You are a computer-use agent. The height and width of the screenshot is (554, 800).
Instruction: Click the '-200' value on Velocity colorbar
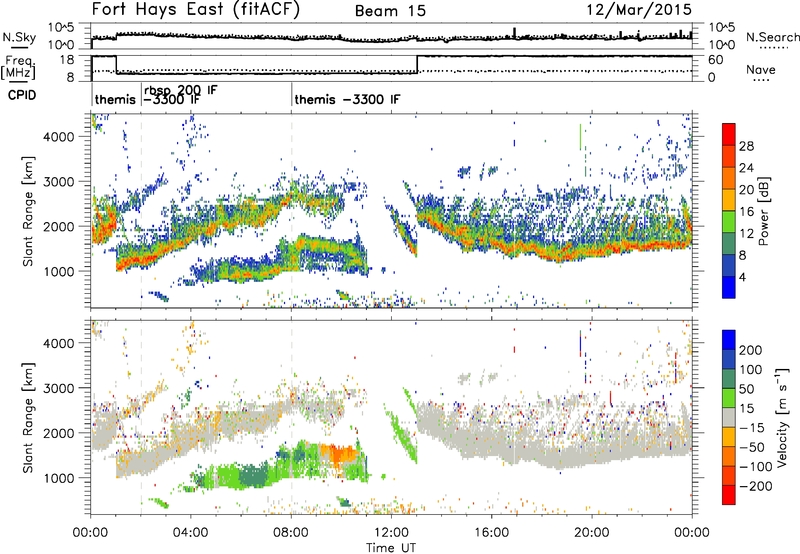[x=755, y=486]
